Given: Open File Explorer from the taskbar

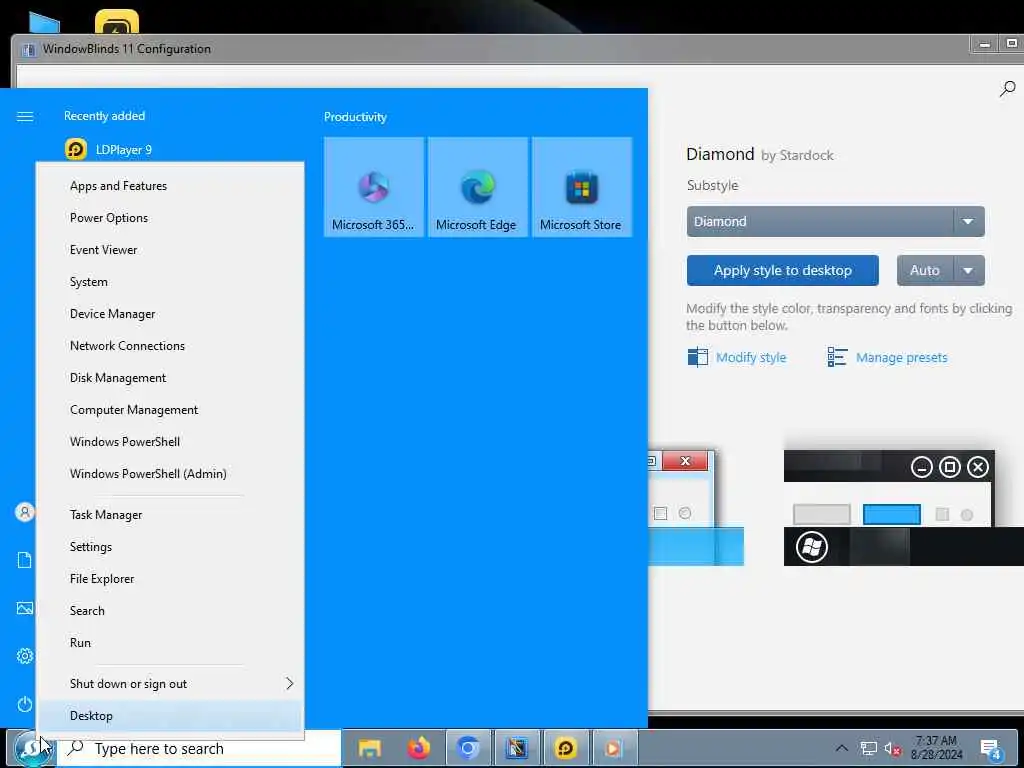Looking at the screenshot, I should point(370,748).
